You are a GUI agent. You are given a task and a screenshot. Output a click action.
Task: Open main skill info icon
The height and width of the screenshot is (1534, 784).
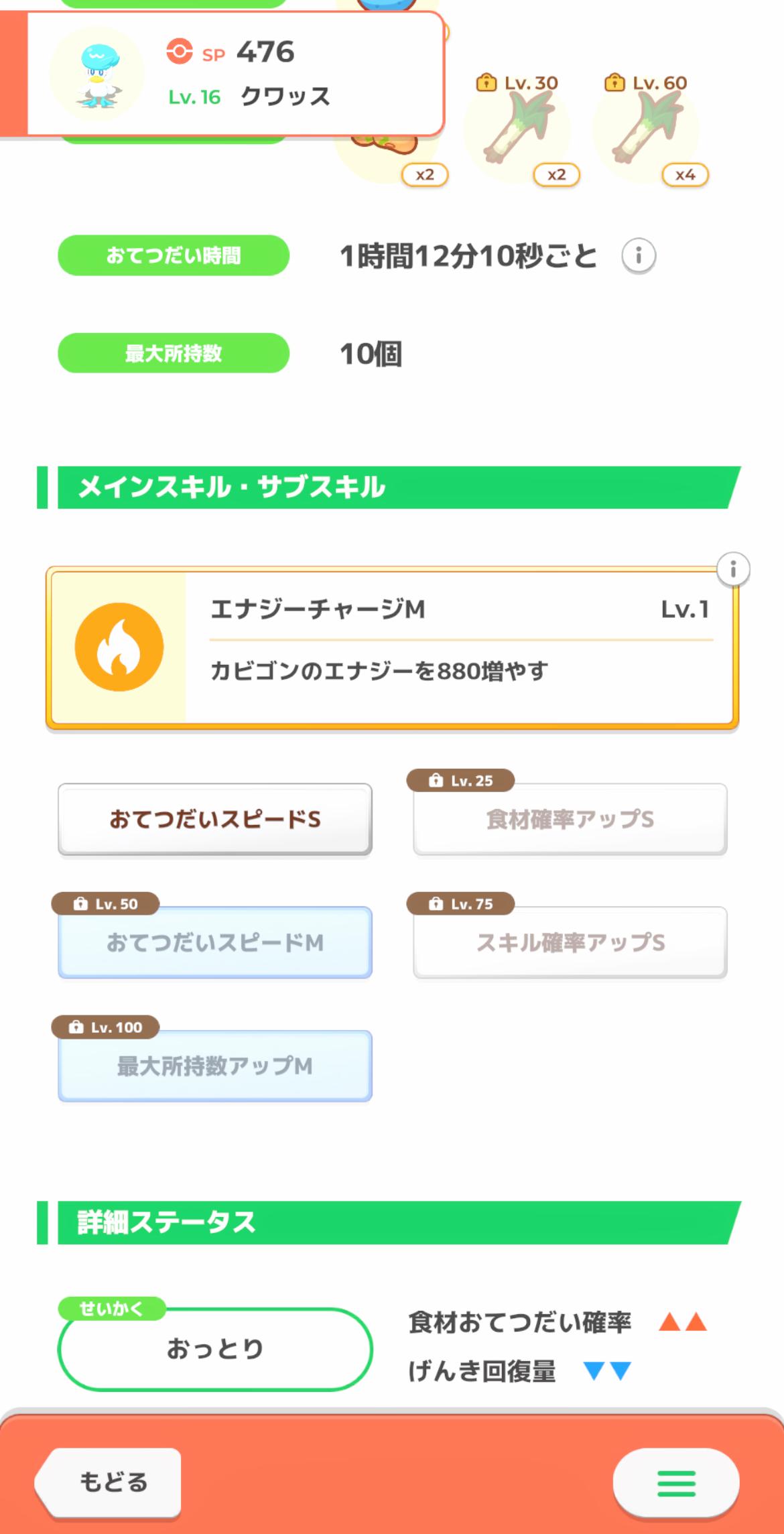tap(733, 570)
